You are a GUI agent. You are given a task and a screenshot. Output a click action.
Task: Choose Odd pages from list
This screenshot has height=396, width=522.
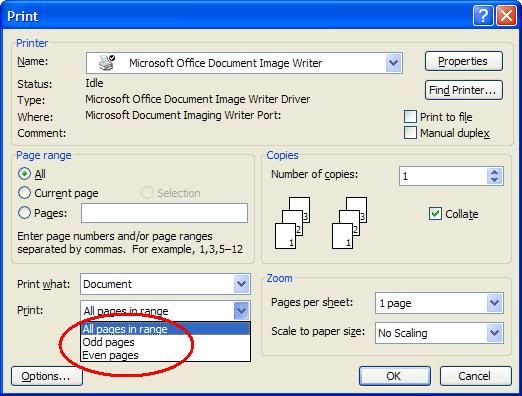(165, 342)
